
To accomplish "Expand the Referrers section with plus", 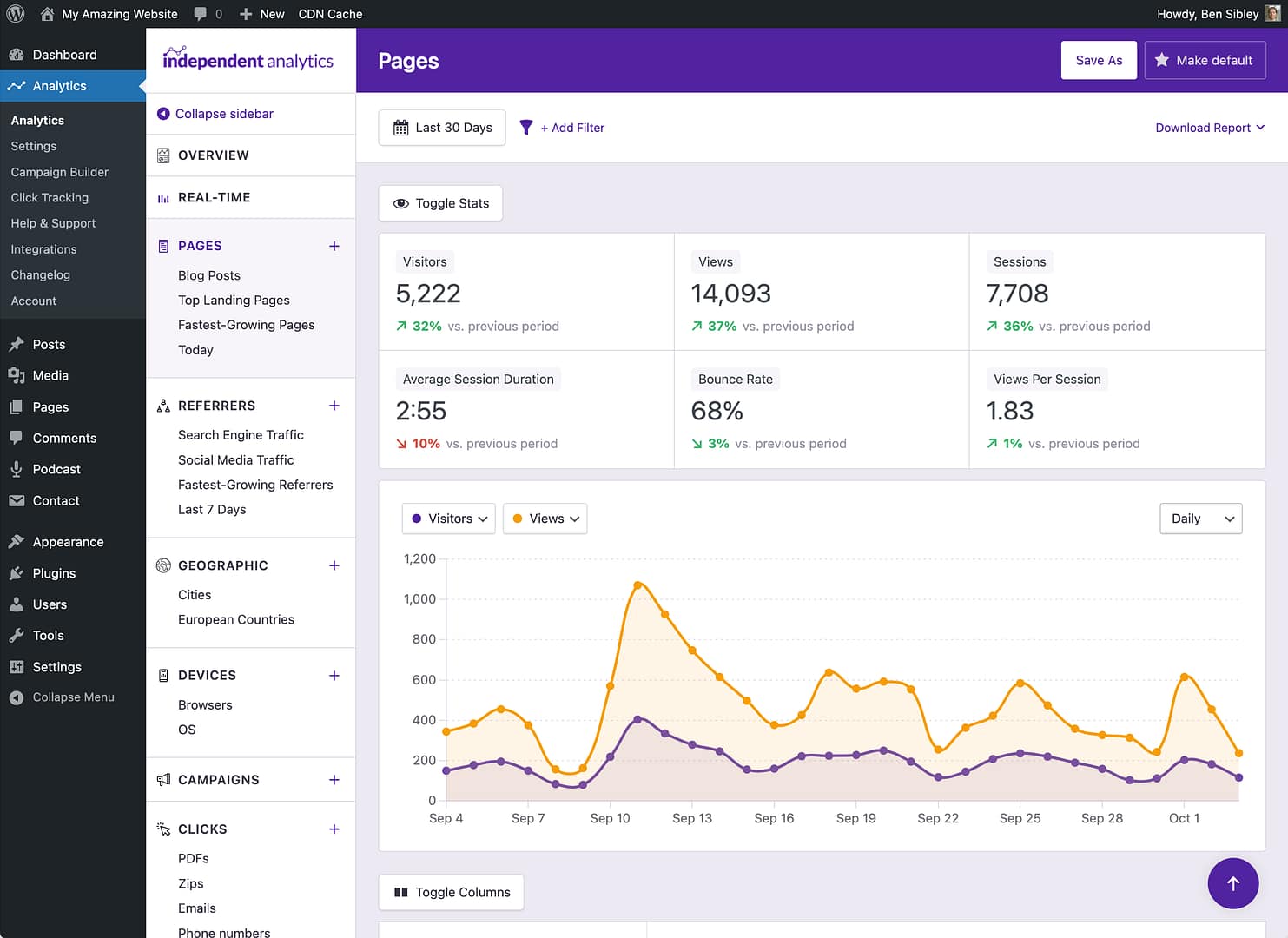I will pos(334,406).
